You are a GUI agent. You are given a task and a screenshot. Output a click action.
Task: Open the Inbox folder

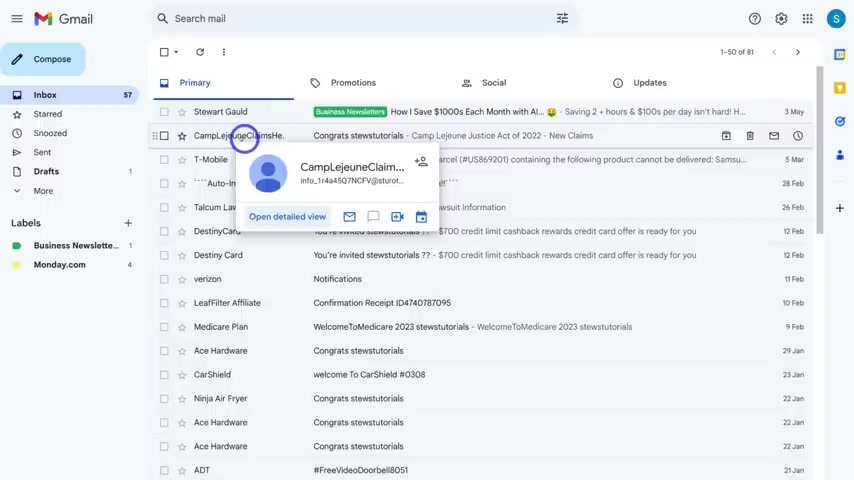click(x=70, y=95)
